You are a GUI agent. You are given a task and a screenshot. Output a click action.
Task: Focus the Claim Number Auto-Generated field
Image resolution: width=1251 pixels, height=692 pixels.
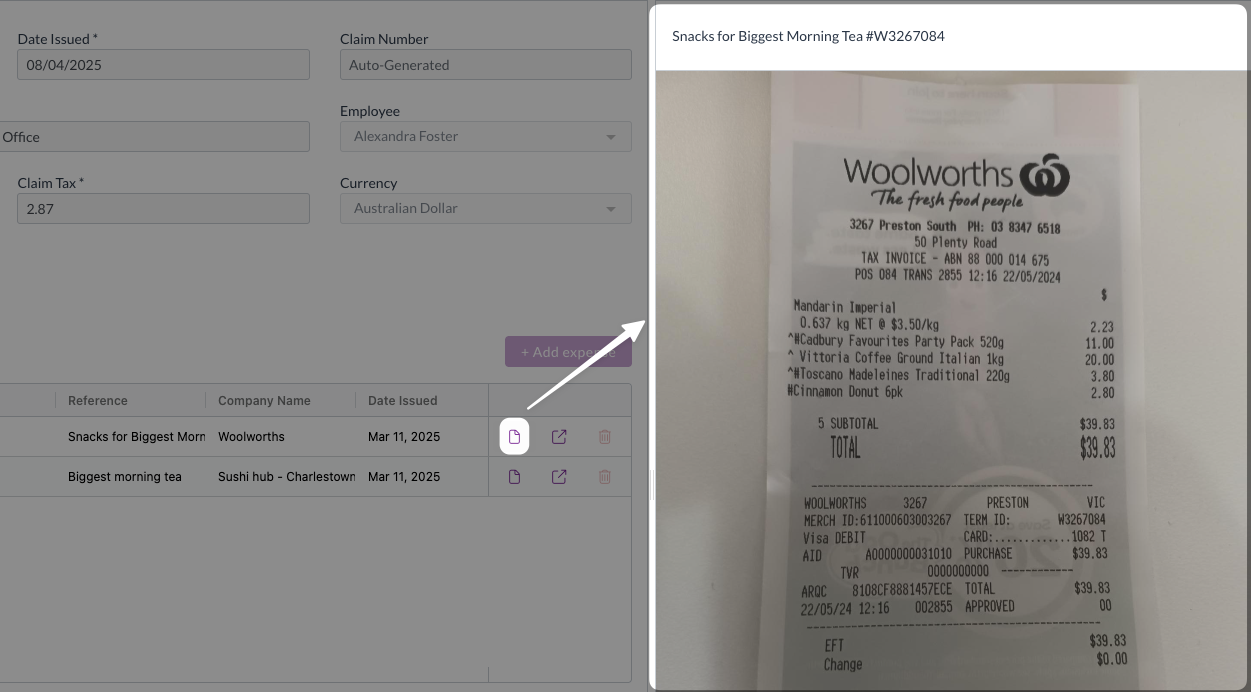[x=486, y=65]
